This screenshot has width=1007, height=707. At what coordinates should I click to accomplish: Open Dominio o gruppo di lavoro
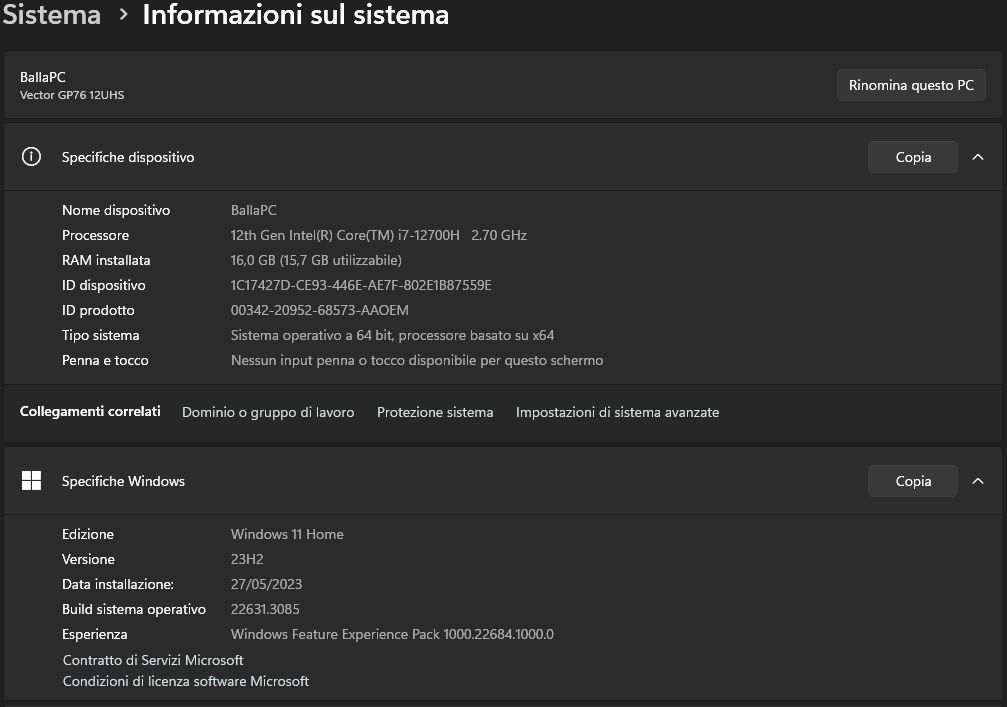(x=268, y=412)
